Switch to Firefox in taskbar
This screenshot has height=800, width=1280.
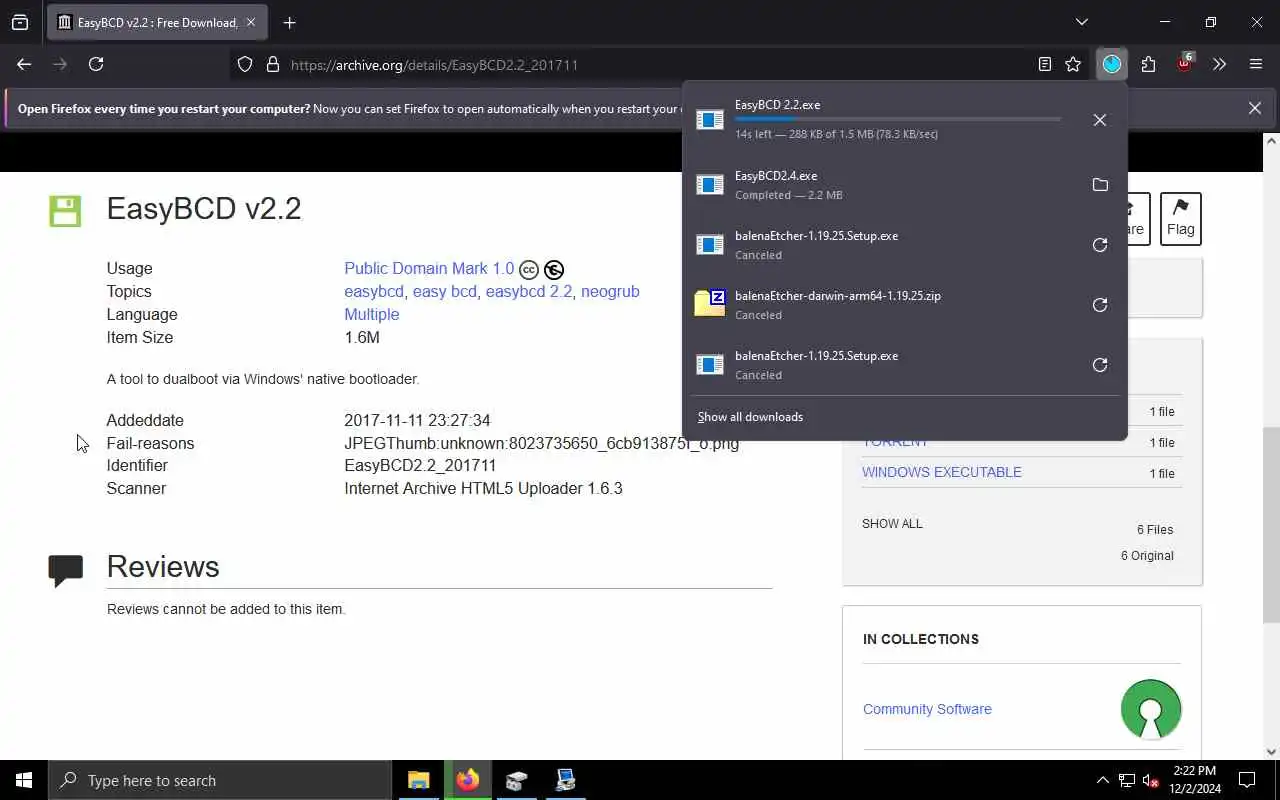(x=467, y=780)
